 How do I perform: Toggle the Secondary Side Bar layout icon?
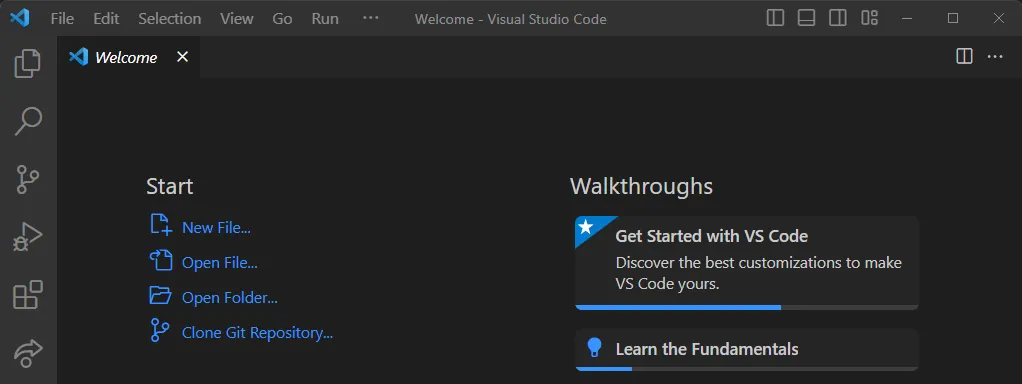click(838, 18)
